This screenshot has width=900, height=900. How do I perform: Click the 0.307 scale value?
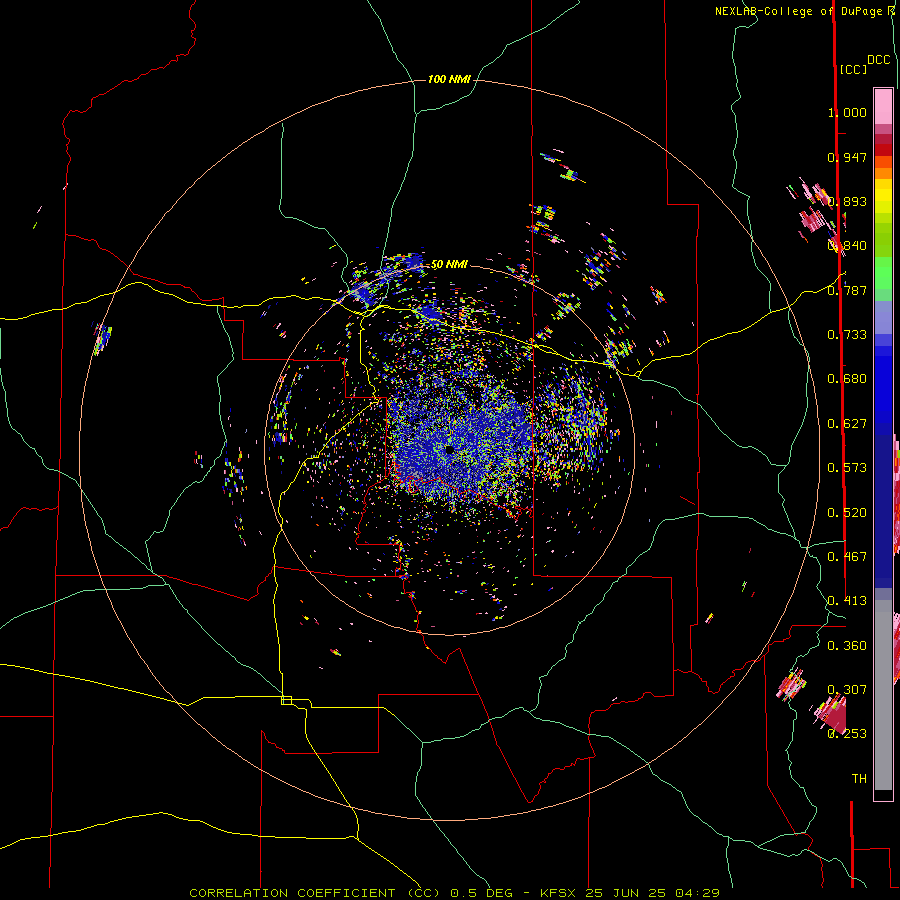[847, 689]
